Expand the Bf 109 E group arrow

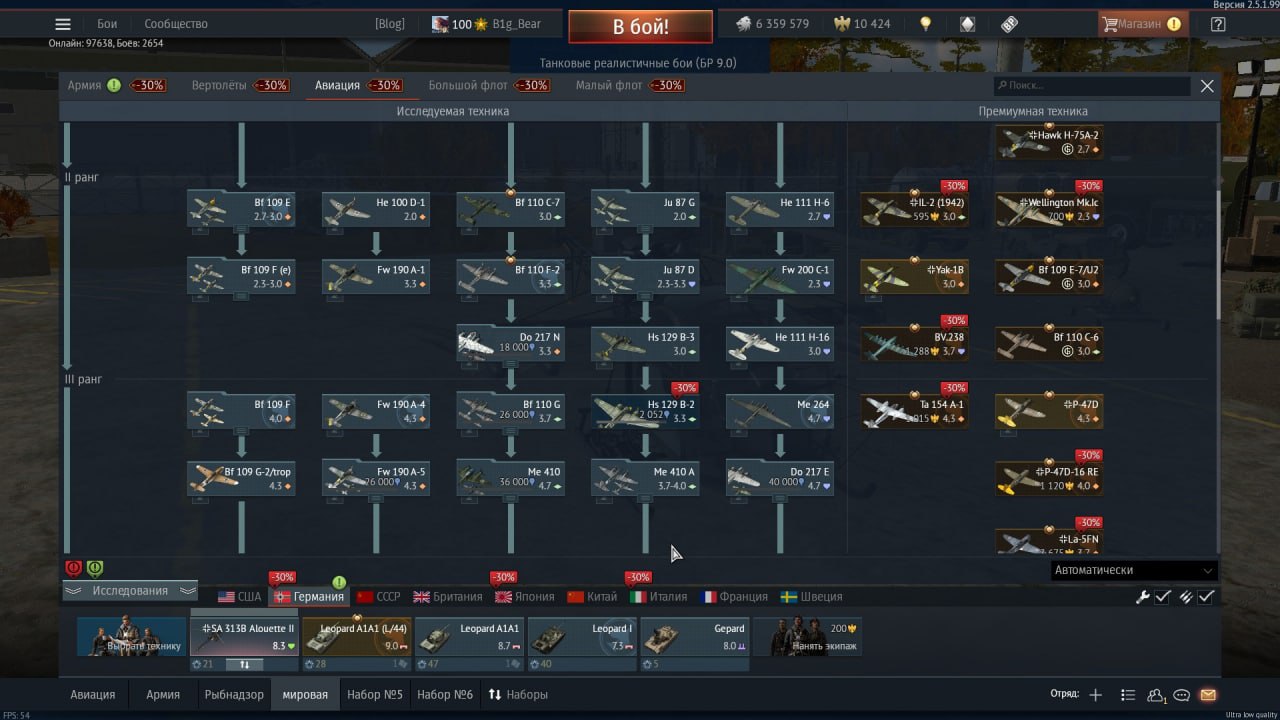point(241,229)
